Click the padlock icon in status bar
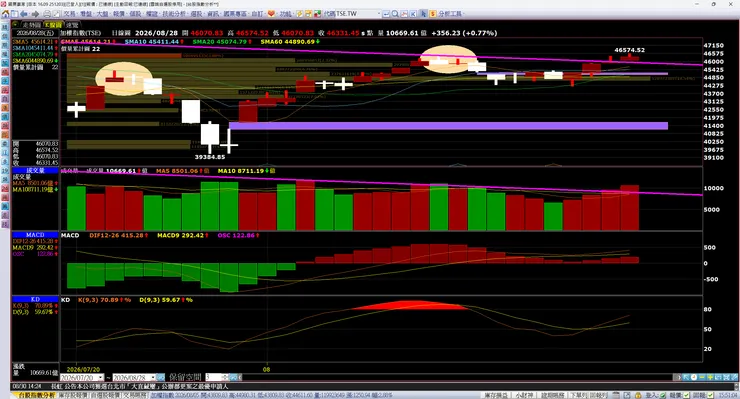The width and height of the screenshot is (740, 399). pyautogui.click(x=638, y=395)
